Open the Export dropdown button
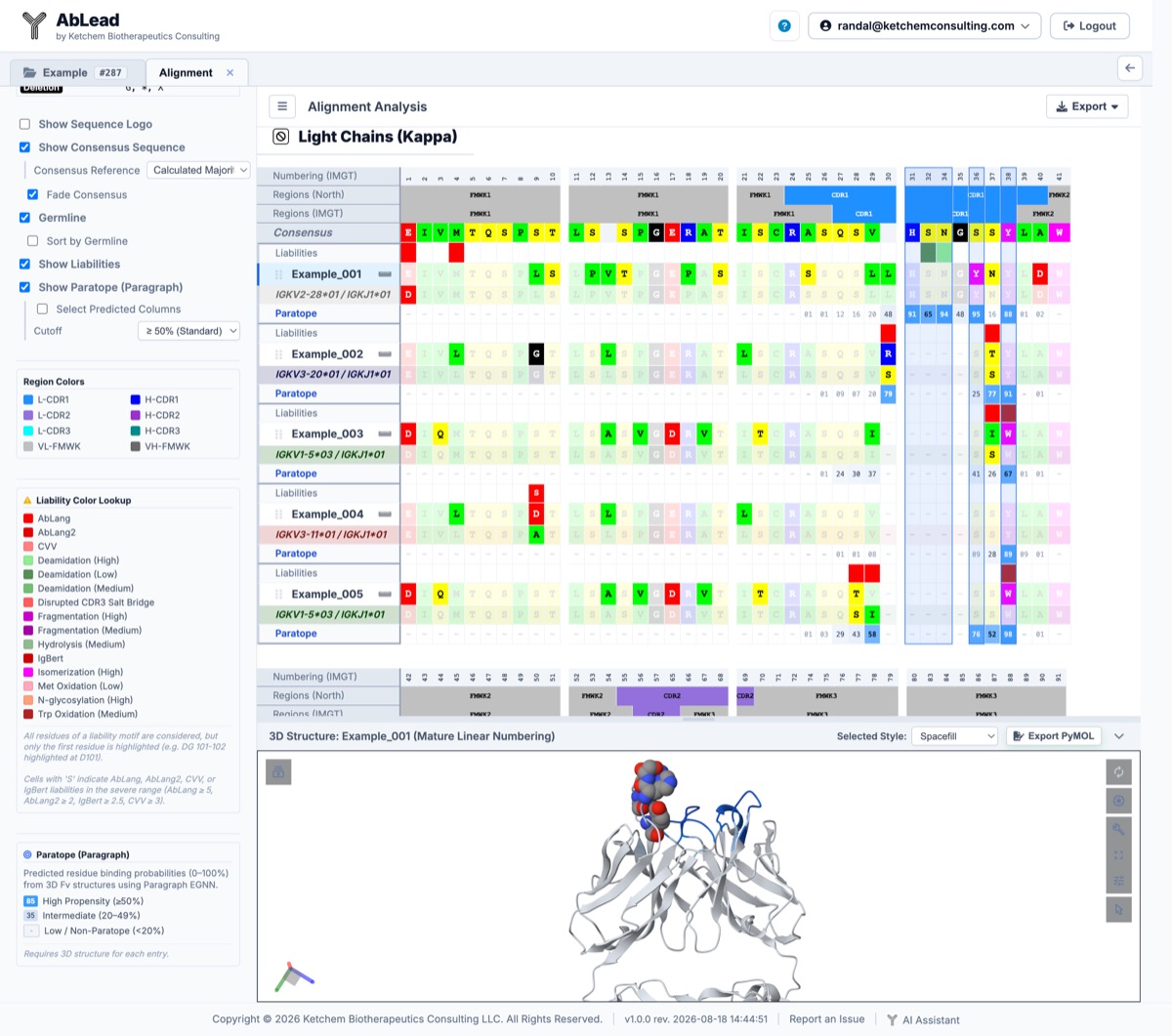1172x1036 pixels. point(1087,106)
